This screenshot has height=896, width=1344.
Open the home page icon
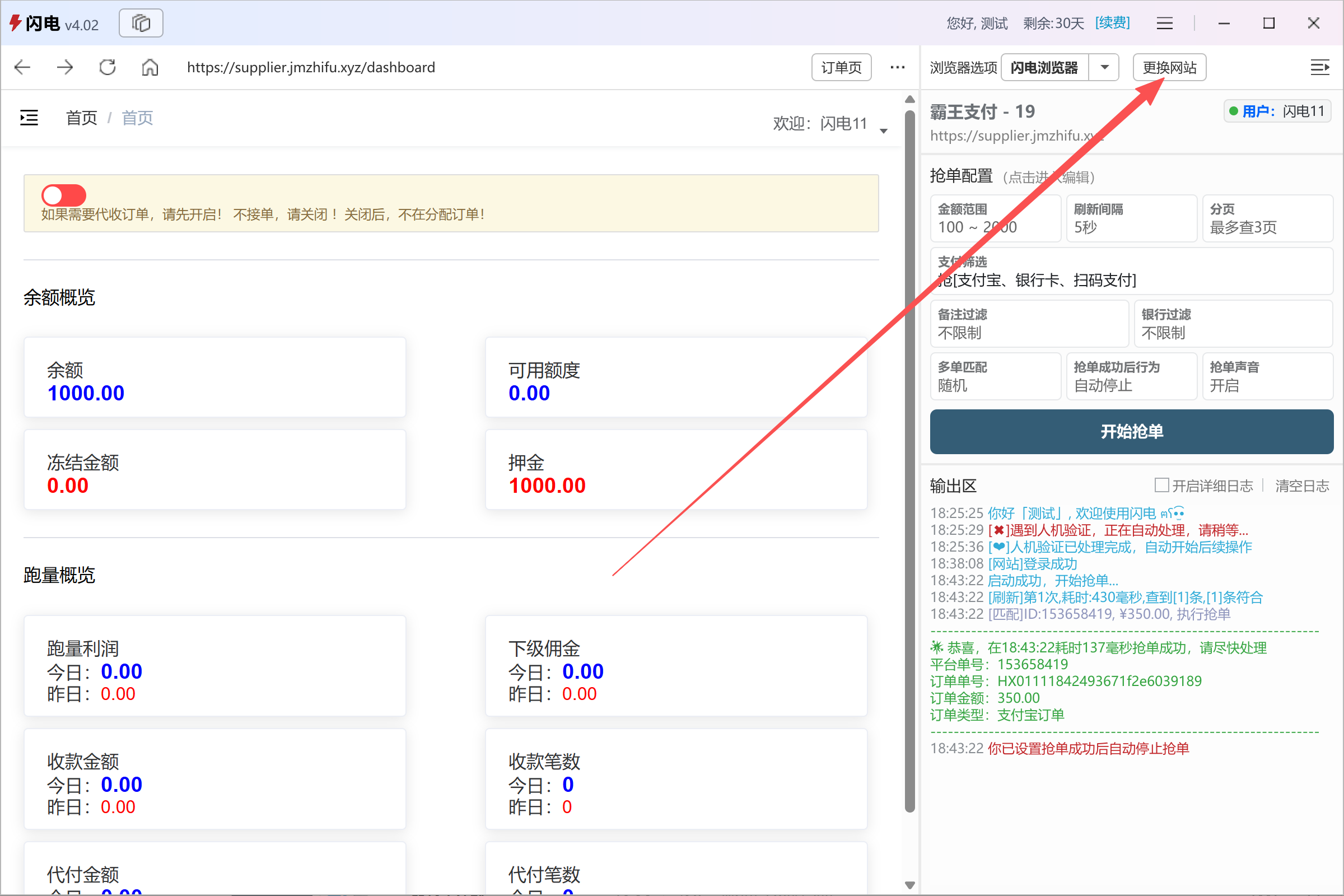pos(150,67)
